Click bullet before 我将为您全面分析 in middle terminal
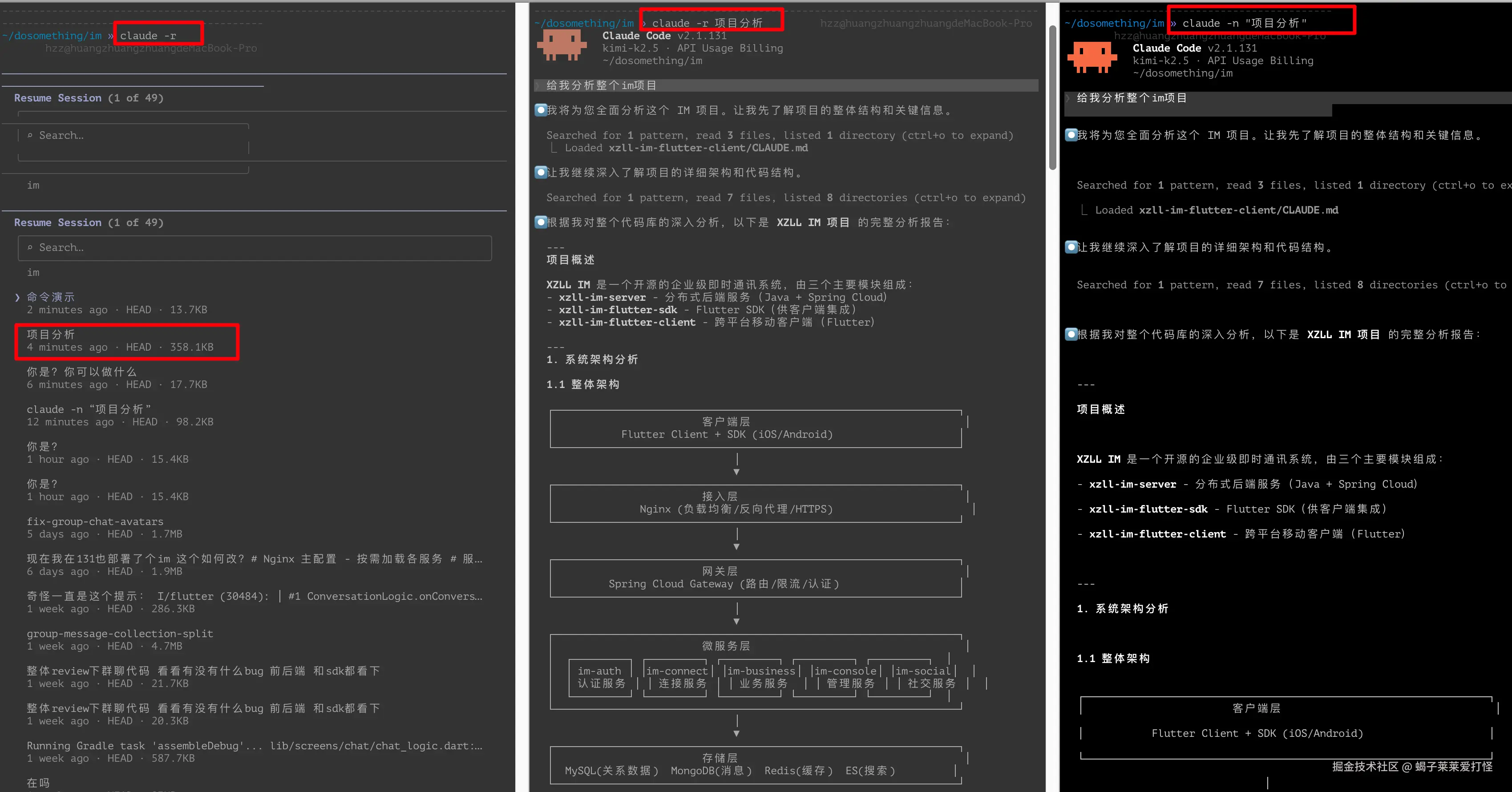 tap(541, 110)
